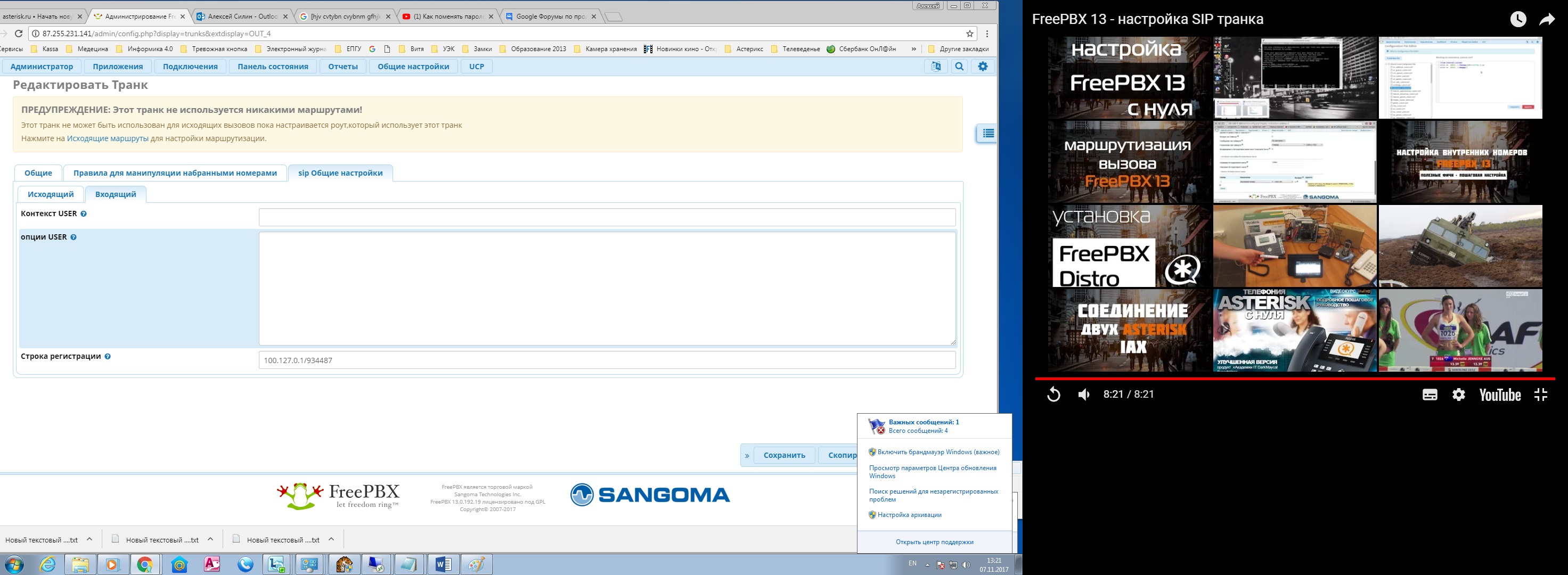Click the FreePBX language selector icon
This screenshot has width=1568, height=575.
(936, 67)
